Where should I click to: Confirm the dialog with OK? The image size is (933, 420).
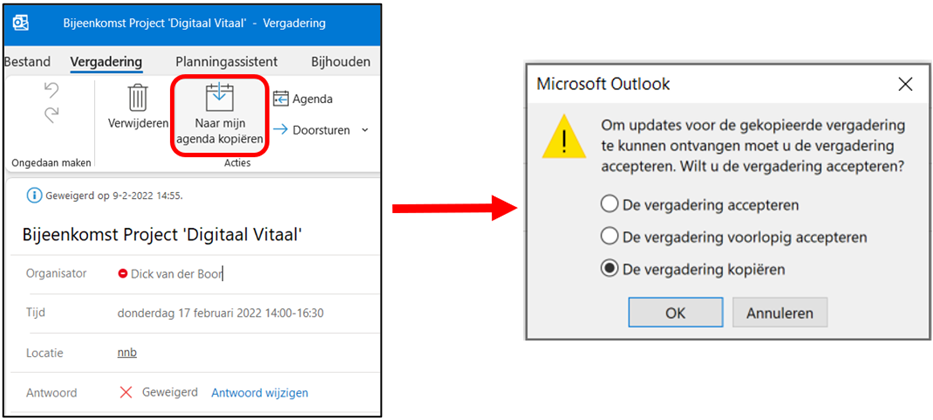[x=675, y=312]
